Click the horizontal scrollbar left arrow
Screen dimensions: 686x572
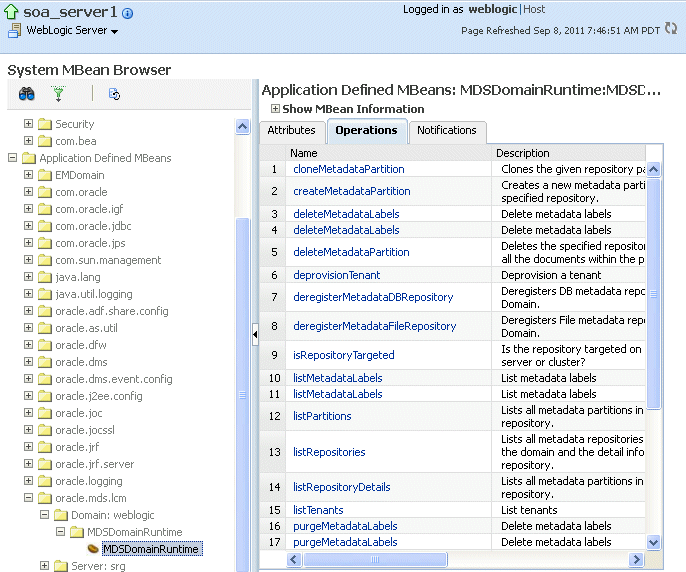[x=294, y=559]
